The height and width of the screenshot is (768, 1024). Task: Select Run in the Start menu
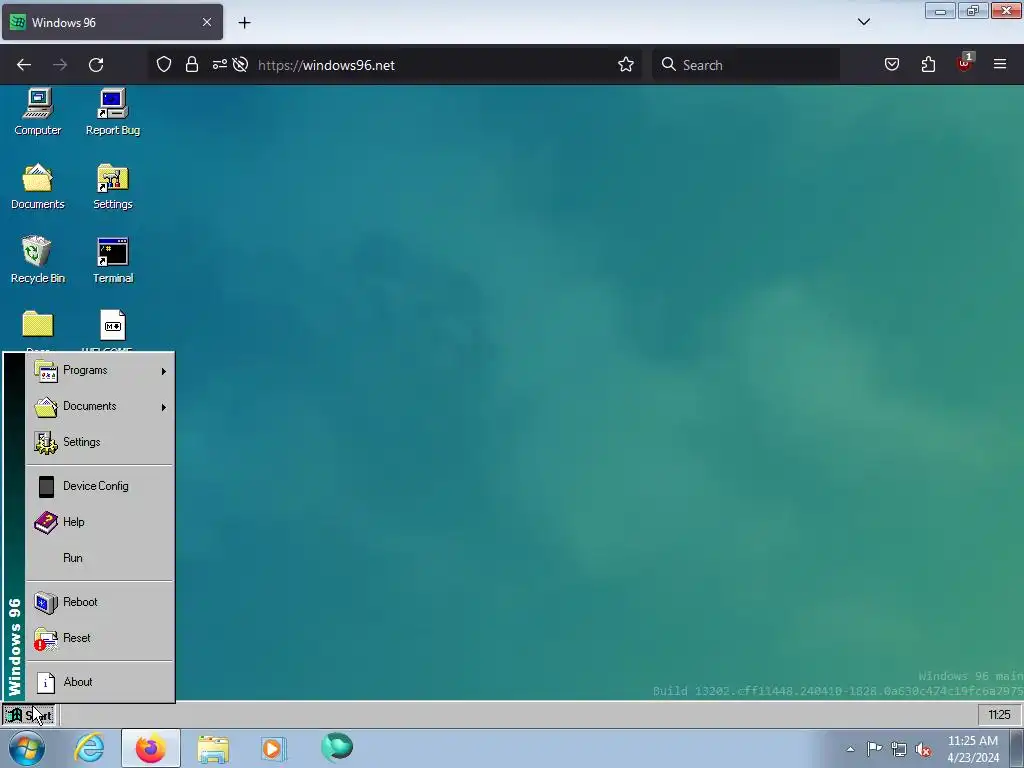[100, 558]
